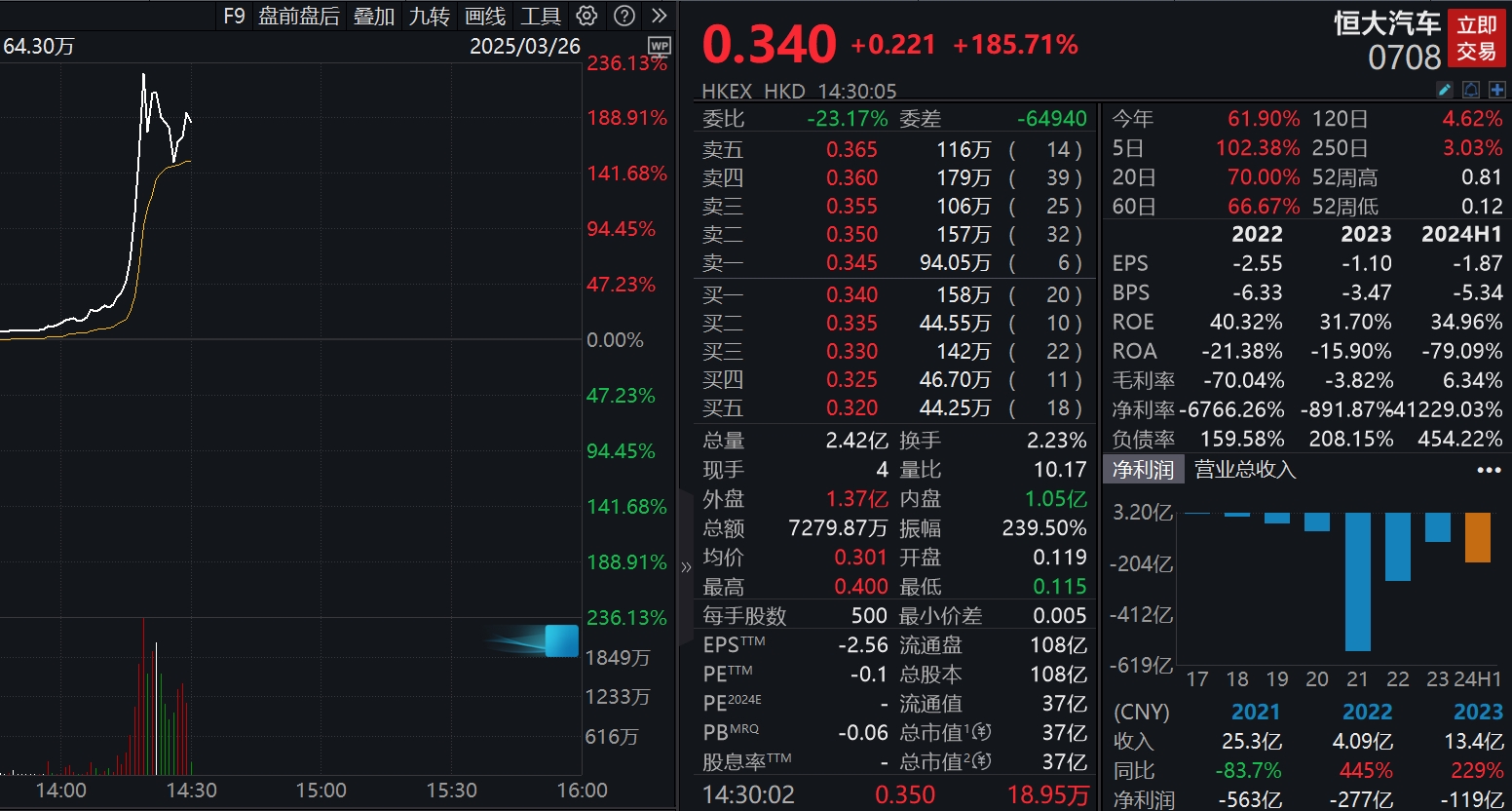Select 画线 drawing tools

(x=485, y=16)
